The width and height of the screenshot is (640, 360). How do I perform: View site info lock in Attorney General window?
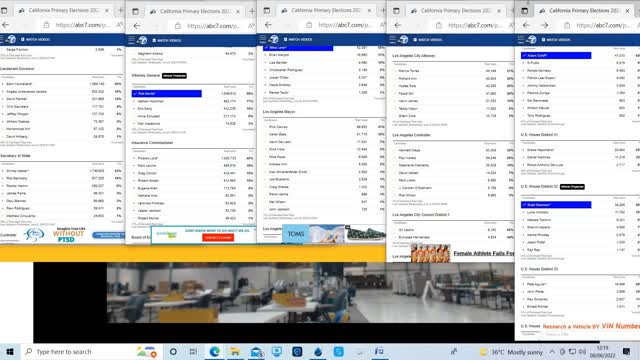pos(178,26)
